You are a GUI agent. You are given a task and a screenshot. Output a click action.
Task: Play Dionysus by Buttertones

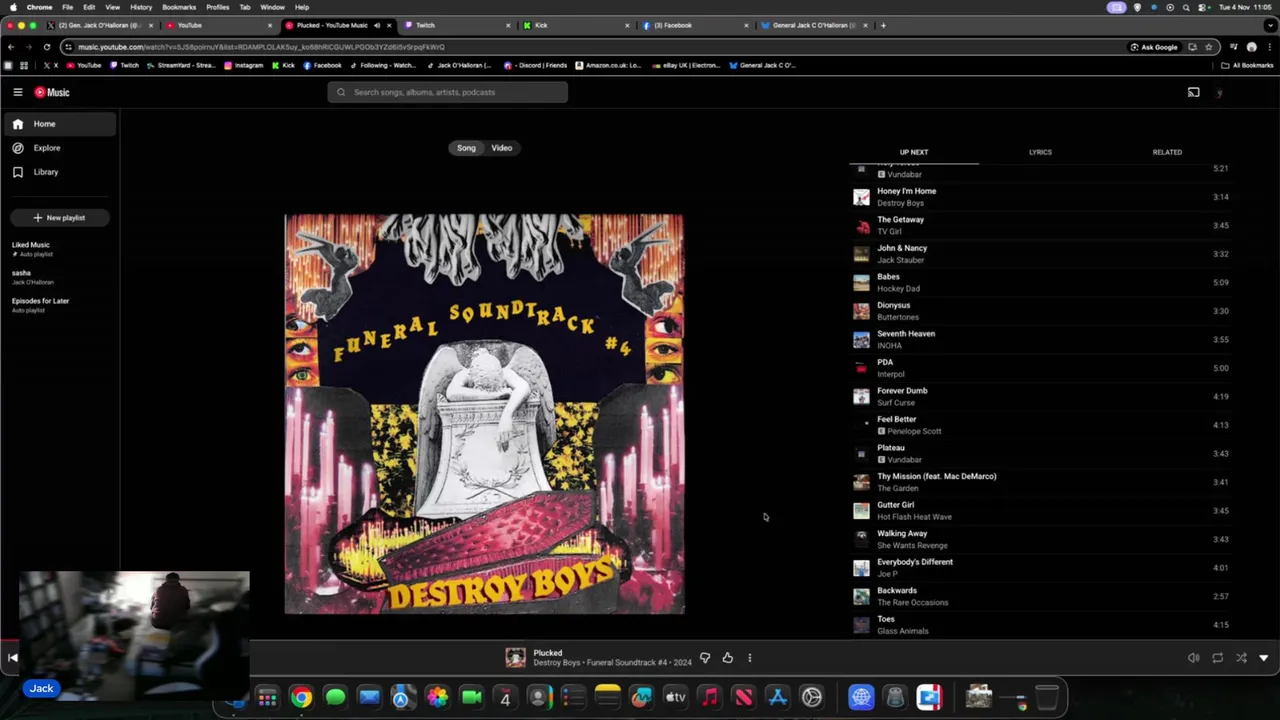(1040, 311)
